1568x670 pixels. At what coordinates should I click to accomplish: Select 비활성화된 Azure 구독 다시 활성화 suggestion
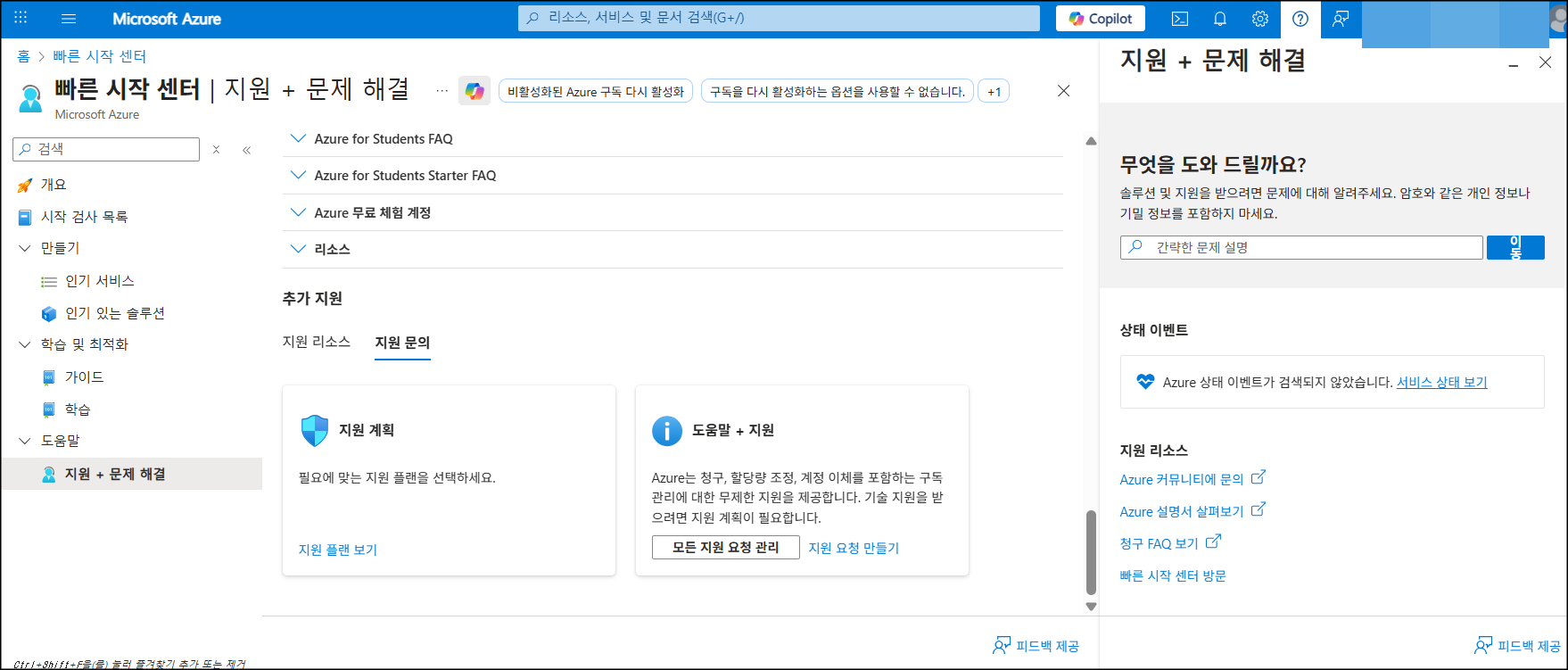pyautogui.click(x=596, y=91)
